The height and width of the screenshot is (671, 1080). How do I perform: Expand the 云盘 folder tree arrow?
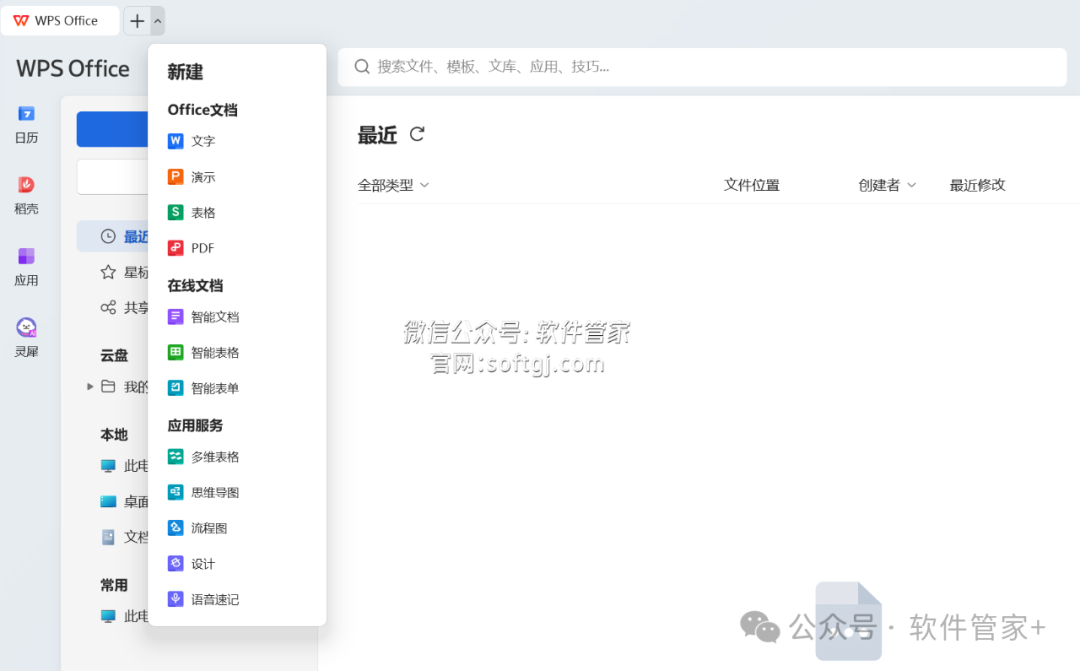click(90, 386)
